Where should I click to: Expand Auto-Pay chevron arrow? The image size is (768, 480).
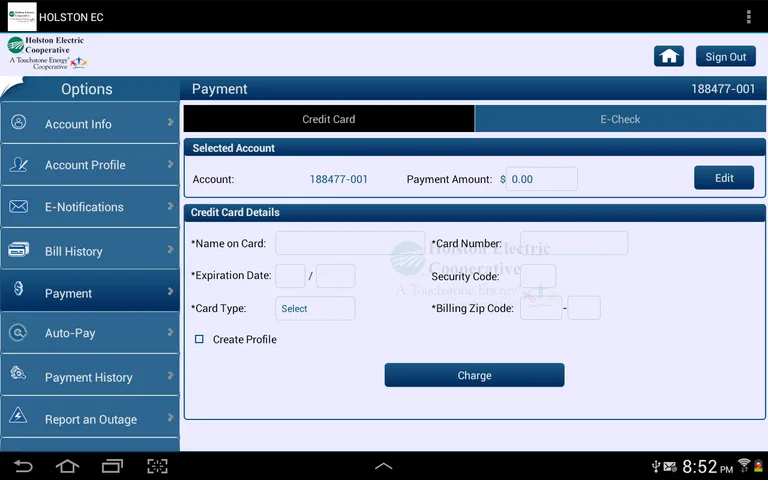170,332
